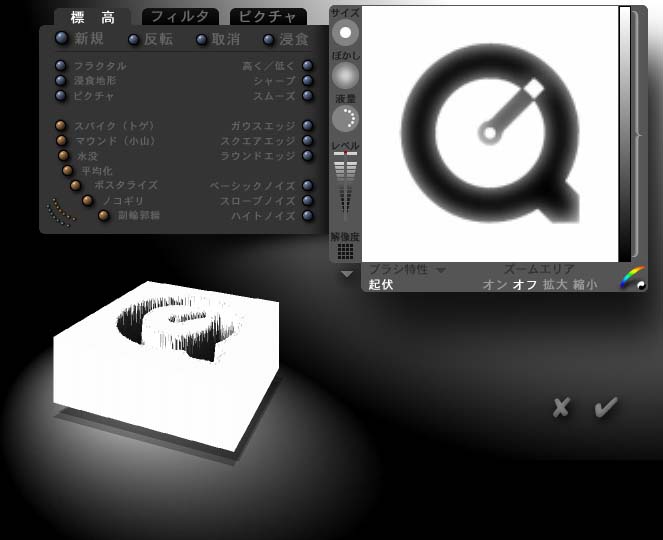Image resolution: width=663 pixels, height=540 pixels.
Task: Click the zoom in (拡大) text button
Action: (x=555, y=285)
